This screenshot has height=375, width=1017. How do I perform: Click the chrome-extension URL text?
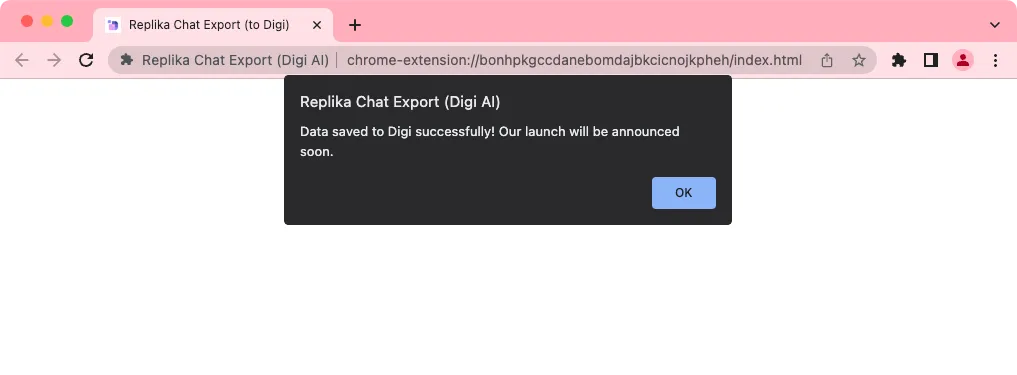574,60
